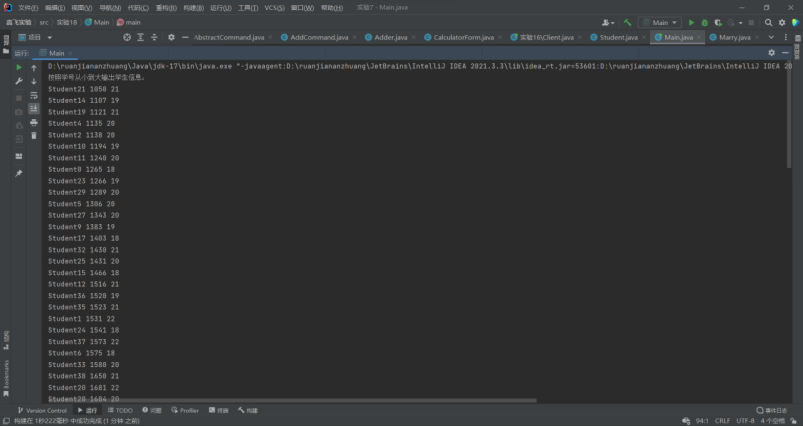Switch to the CalculatorForm.java tab
803x427 pixels.
(x=463, y=37)
